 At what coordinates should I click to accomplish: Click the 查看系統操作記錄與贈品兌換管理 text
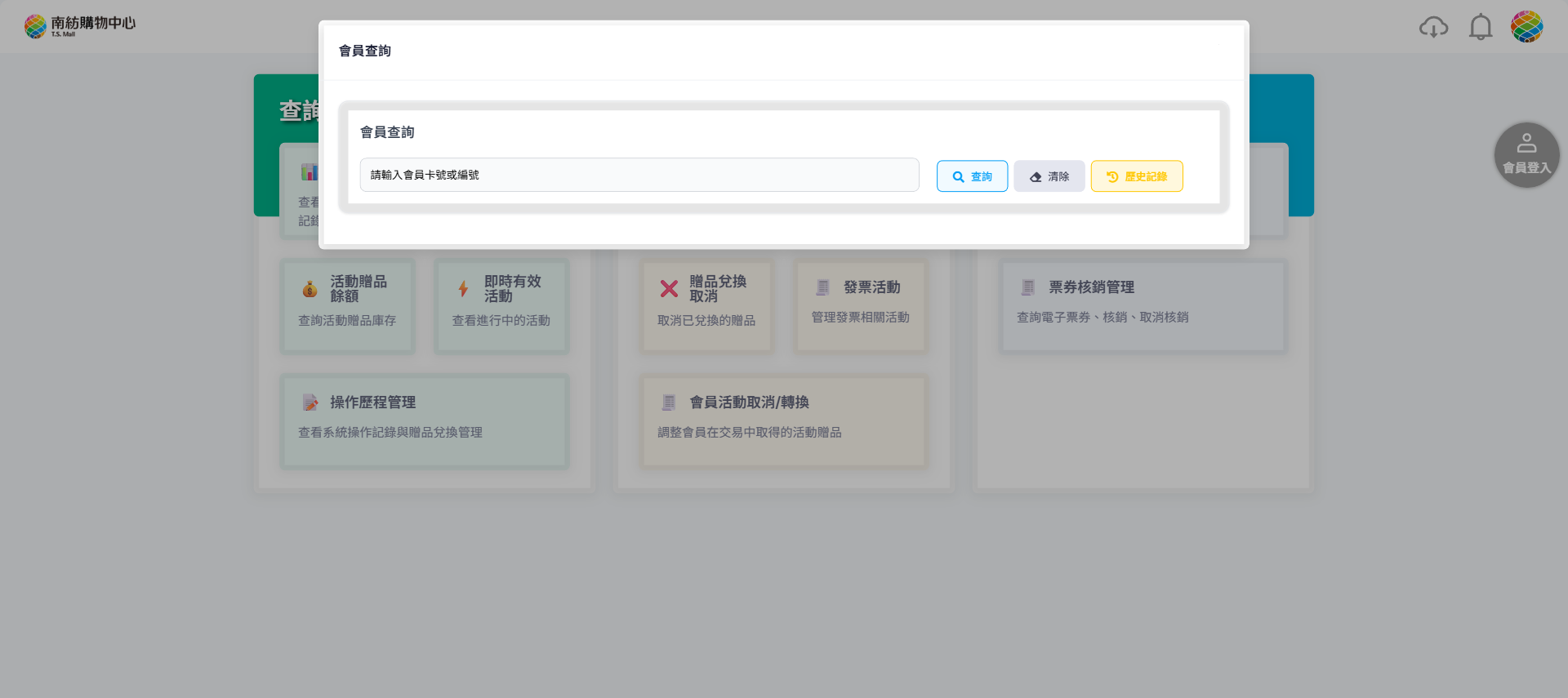pos(390,433)
